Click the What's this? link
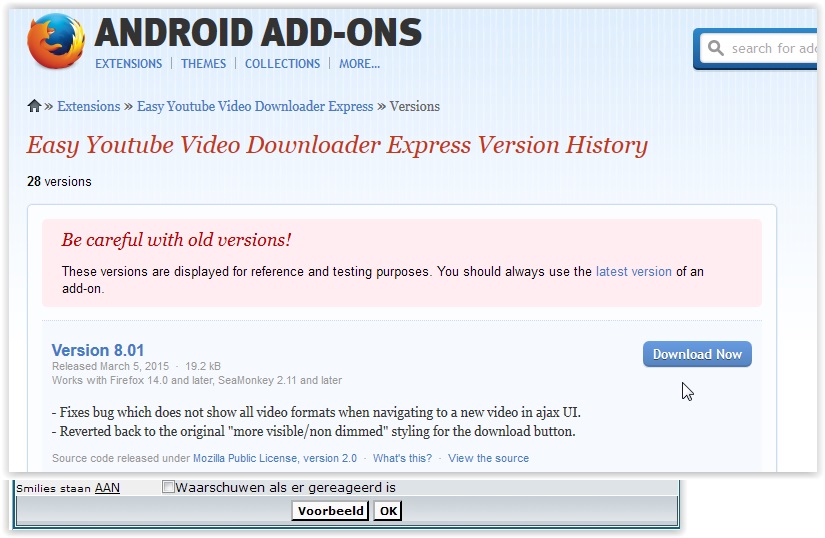 tap(402, 458)
